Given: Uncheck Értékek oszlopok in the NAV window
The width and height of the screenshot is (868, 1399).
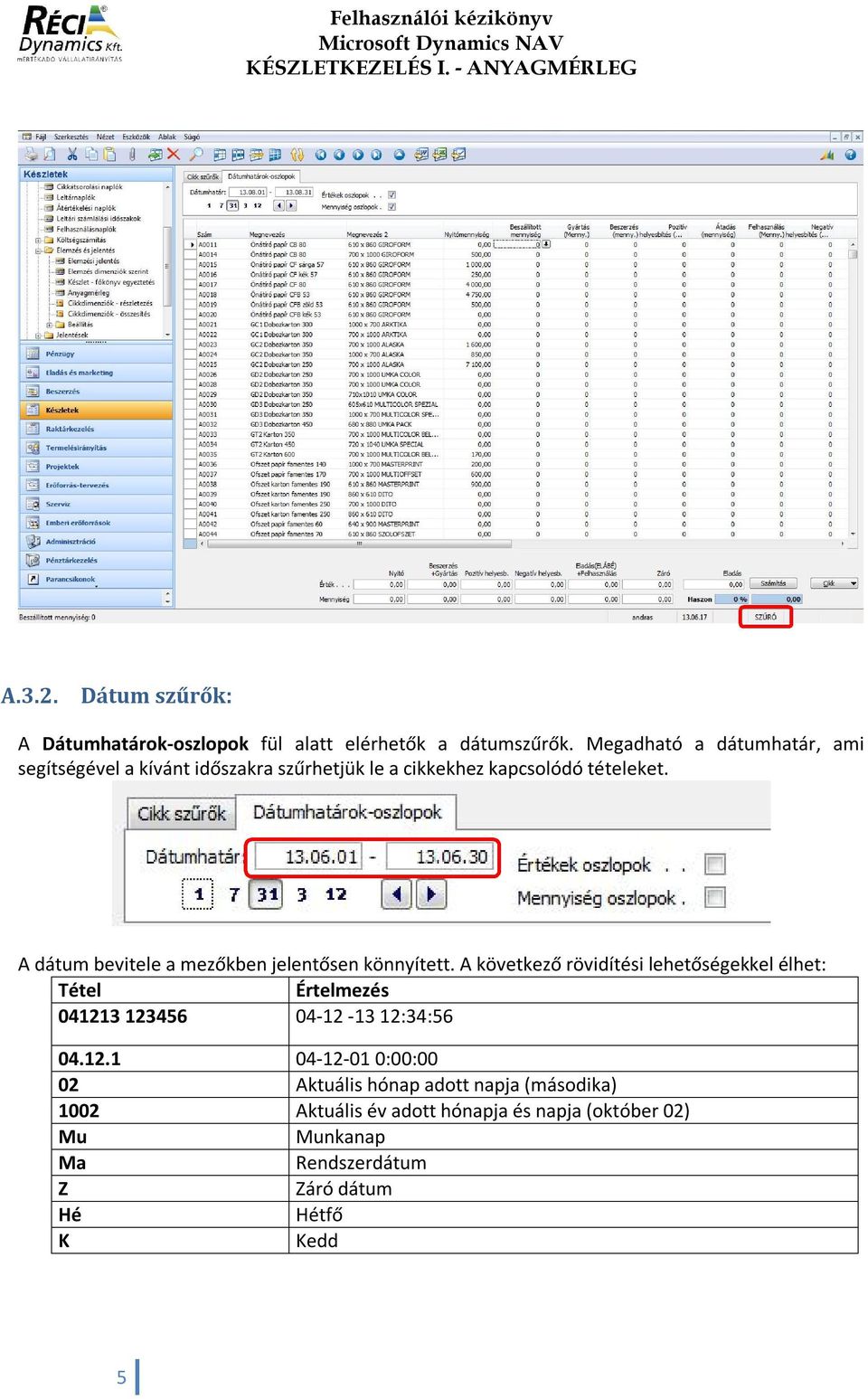Looking at the screenshot, I should coord(392,195).
